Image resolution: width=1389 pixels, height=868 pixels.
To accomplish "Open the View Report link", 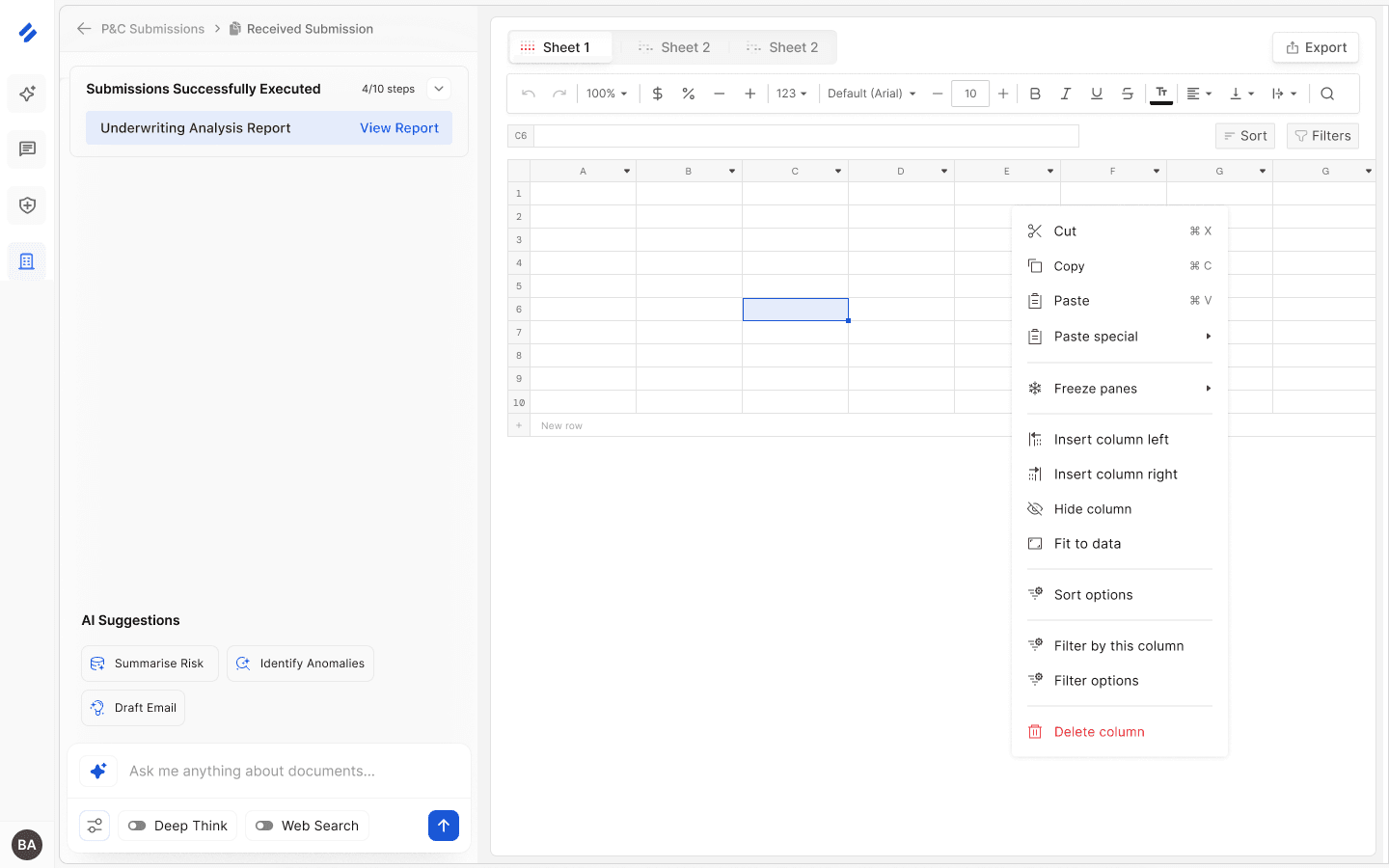I will (399, 128).
